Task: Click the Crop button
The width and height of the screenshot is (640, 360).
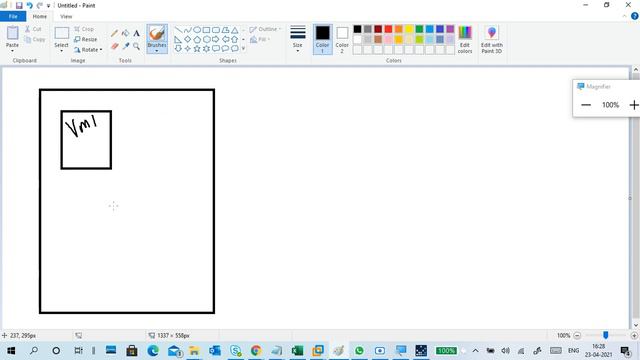Action: click(x=84, y=29)
